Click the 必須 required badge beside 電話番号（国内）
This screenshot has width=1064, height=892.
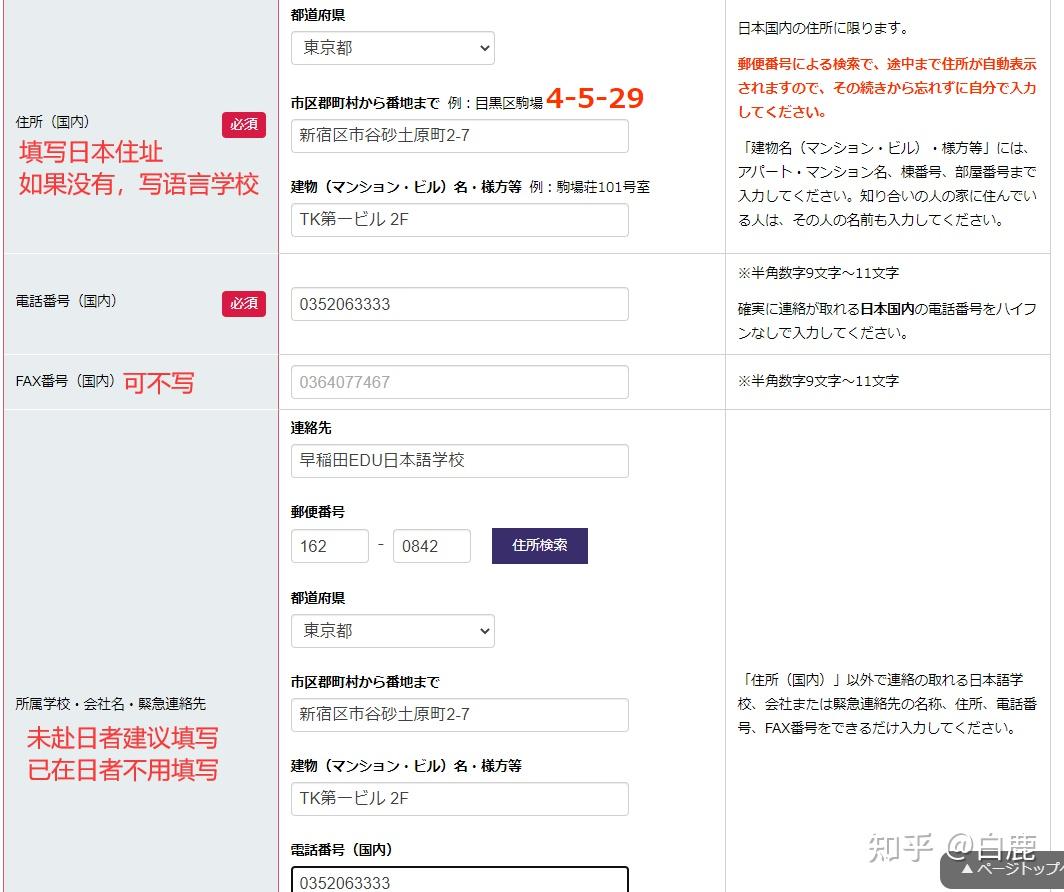coord(244,303)
